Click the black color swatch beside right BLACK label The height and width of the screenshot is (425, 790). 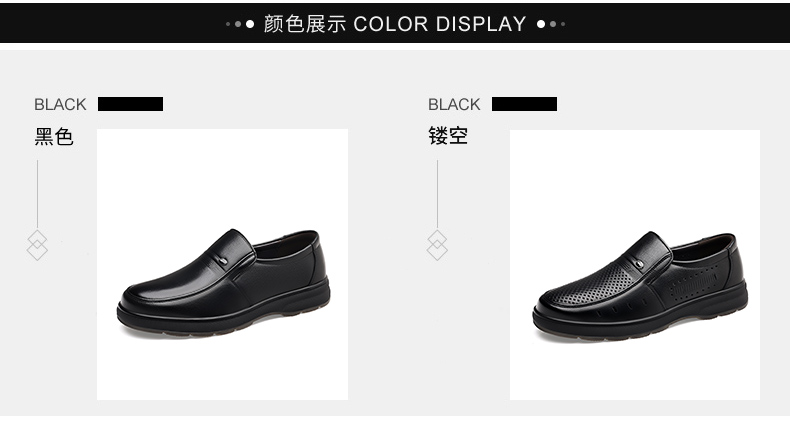click(x=524, y=104)
